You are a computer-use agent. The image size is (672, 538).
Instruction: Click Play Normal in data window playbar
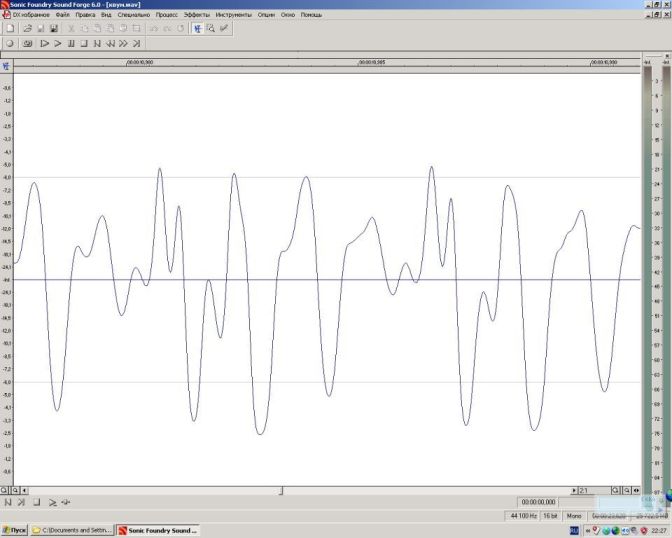[52, 502]
